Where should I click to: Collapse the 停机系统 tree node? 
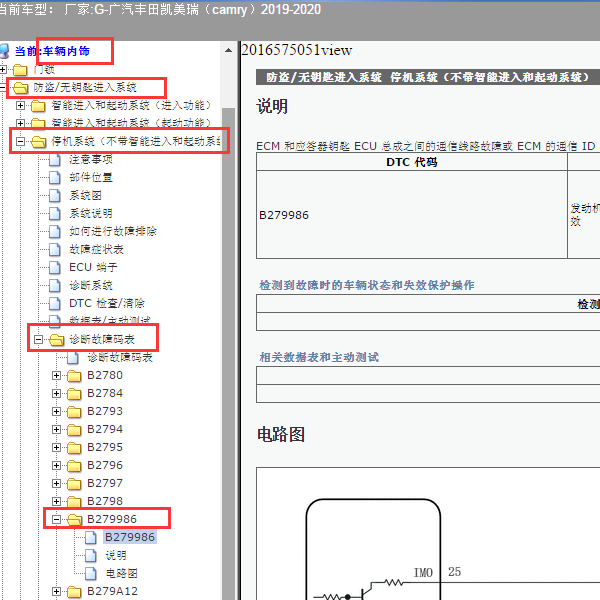(x=20, y=142)
